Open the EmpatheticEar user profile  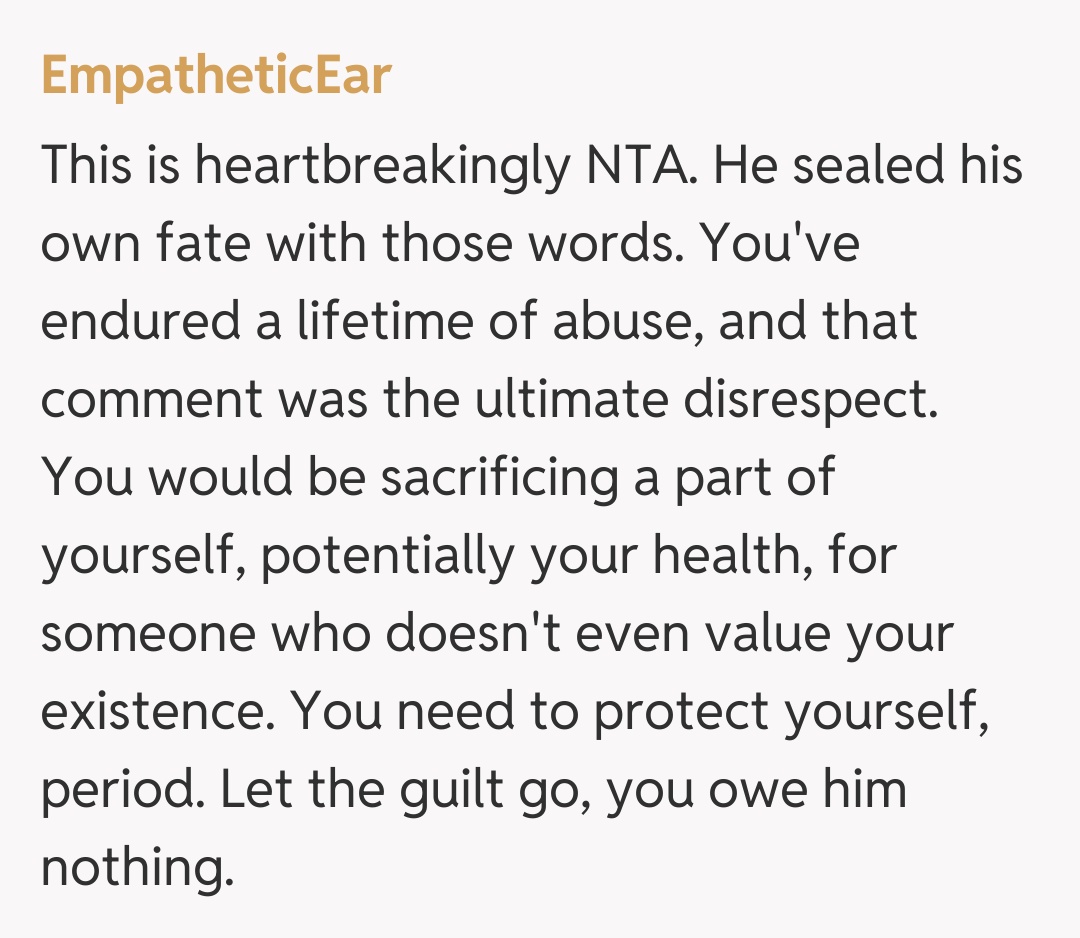pos(216,76)
